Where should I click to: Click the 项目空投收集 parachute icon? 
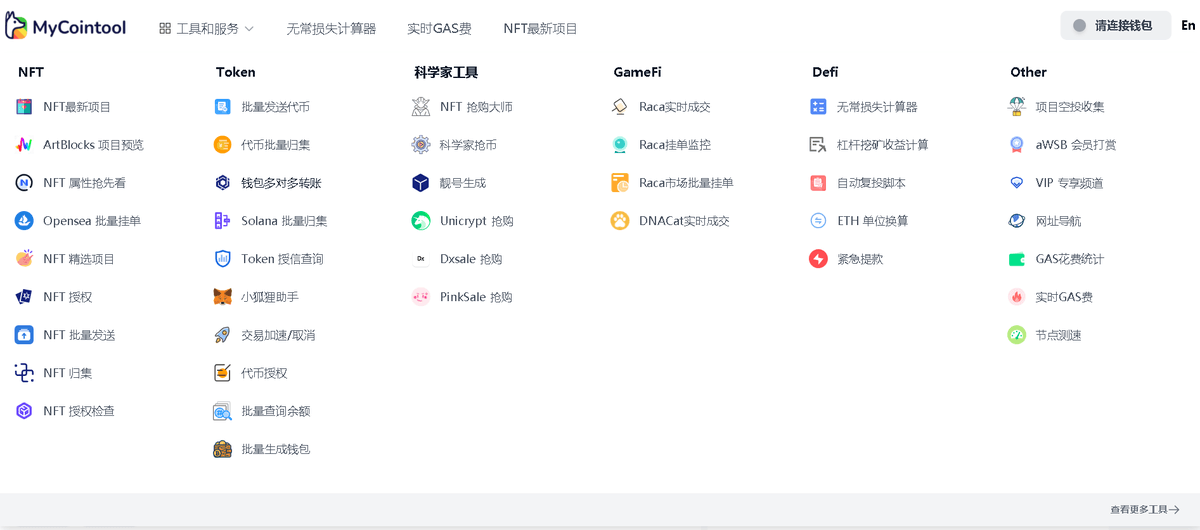pyautogui.click(x=1017, y=107)
